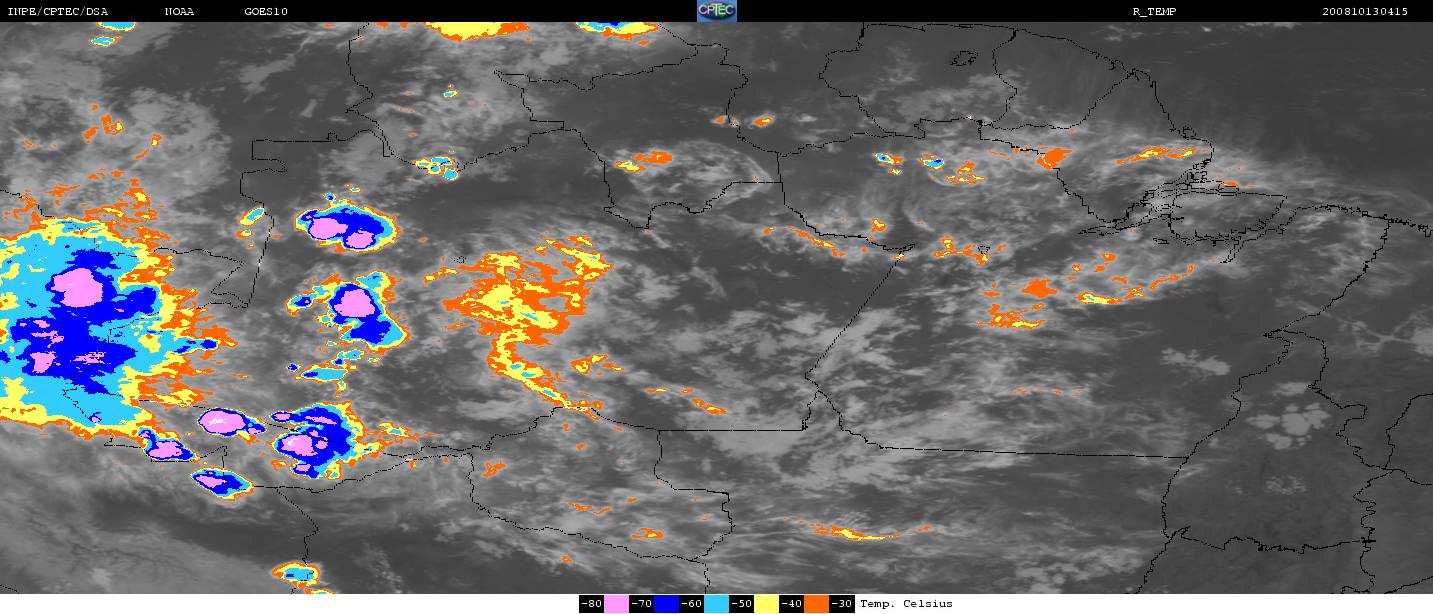Click the INPE/CPTEC/DSA header text
The image size is (1433, 614).
[x=57, y=12]
